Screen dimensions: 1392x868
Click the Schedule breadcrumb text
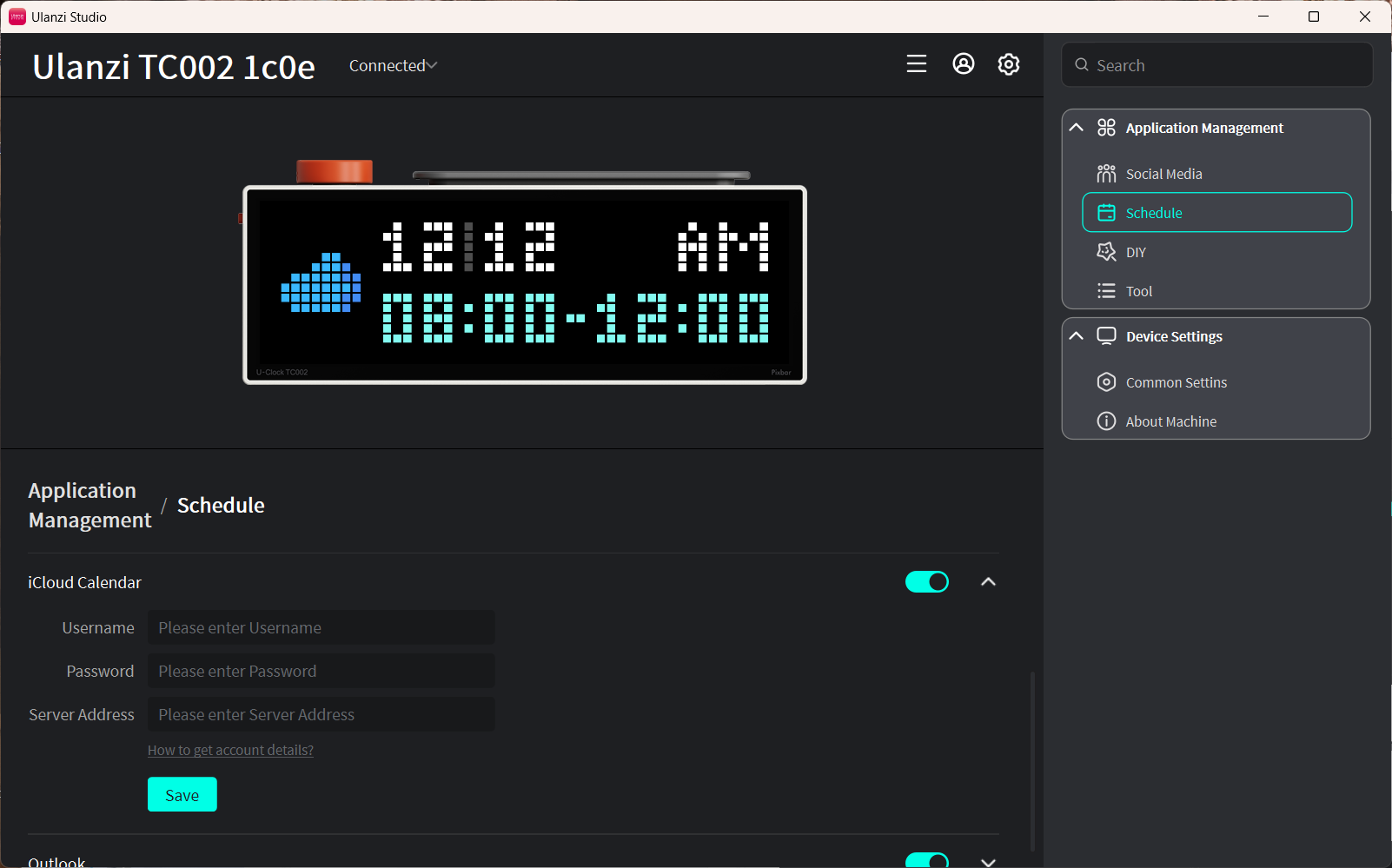[221, 506]
